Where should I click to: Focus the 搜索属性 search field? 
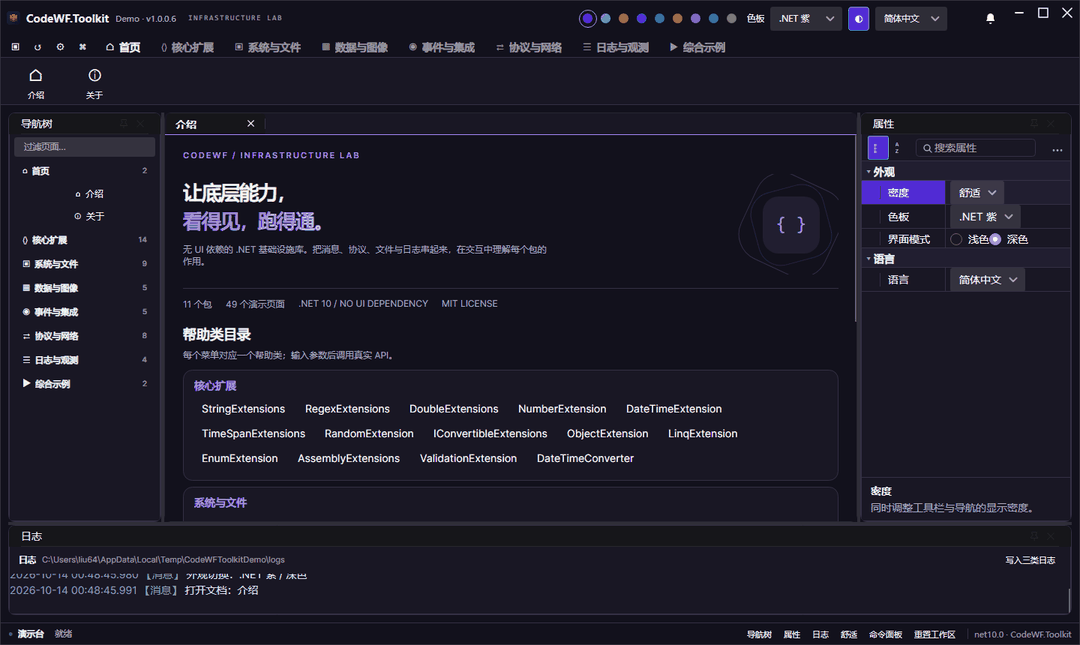pos(975,148)
